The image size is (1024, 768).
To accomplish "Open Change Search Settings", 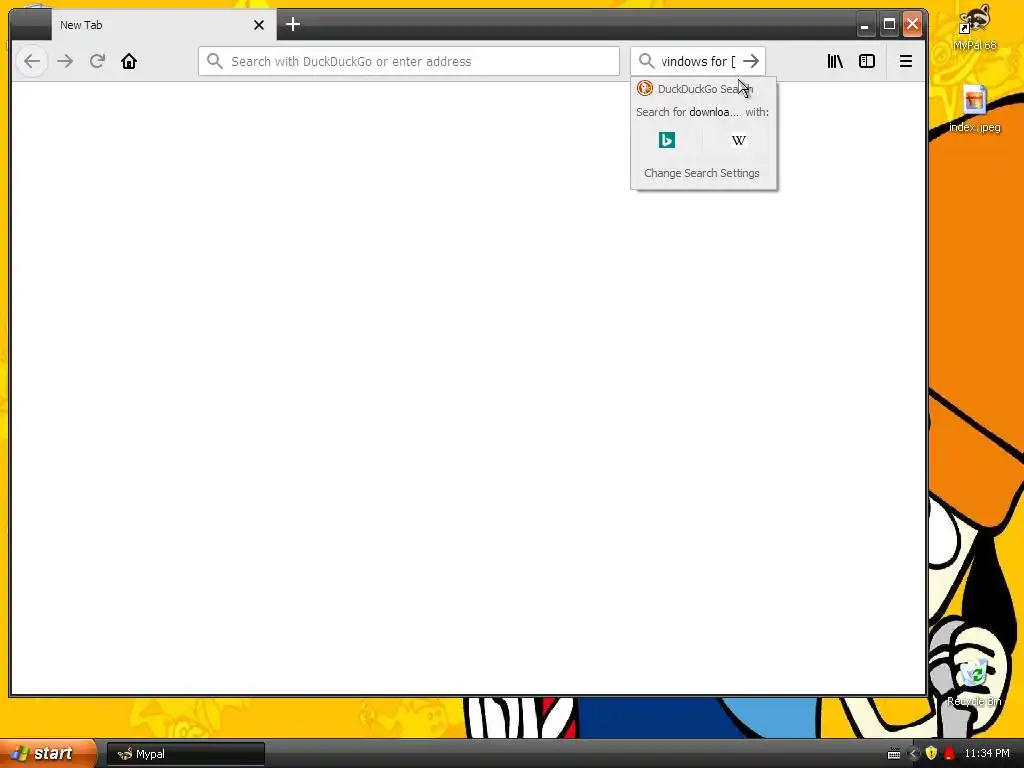I will pos(703,173).
